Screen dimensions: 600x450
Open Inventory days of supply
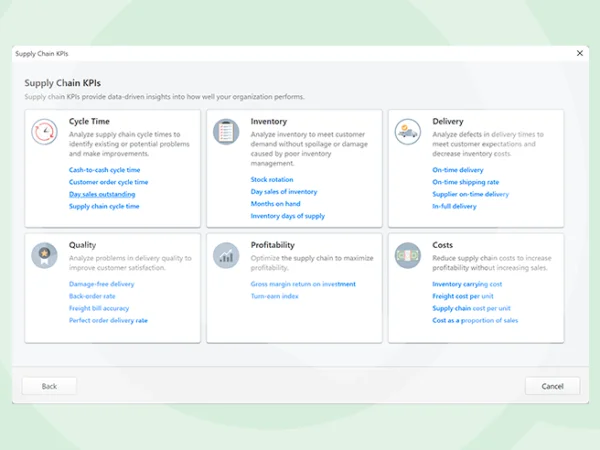click(287, 215)
